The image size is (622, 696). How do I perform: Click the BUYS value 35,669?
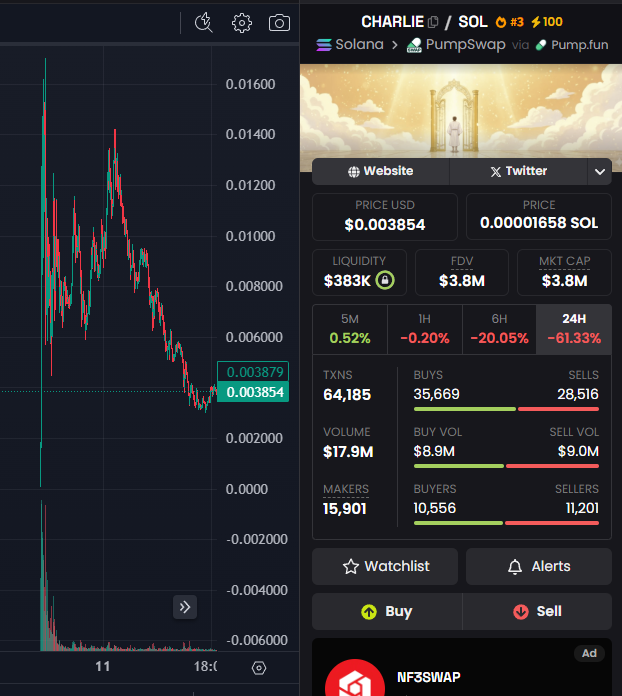(x=436, y=394)
